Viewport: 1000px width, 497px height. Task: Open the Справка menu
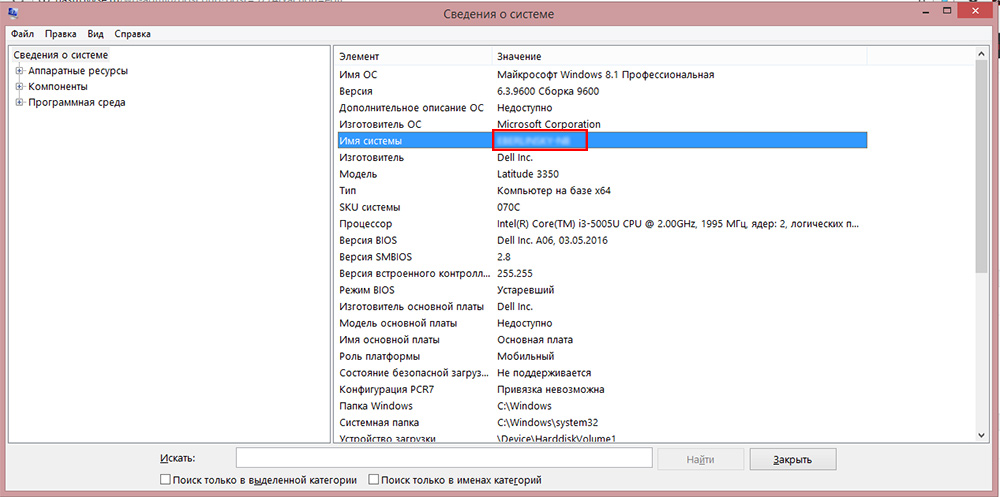click(x=132, y=34)
